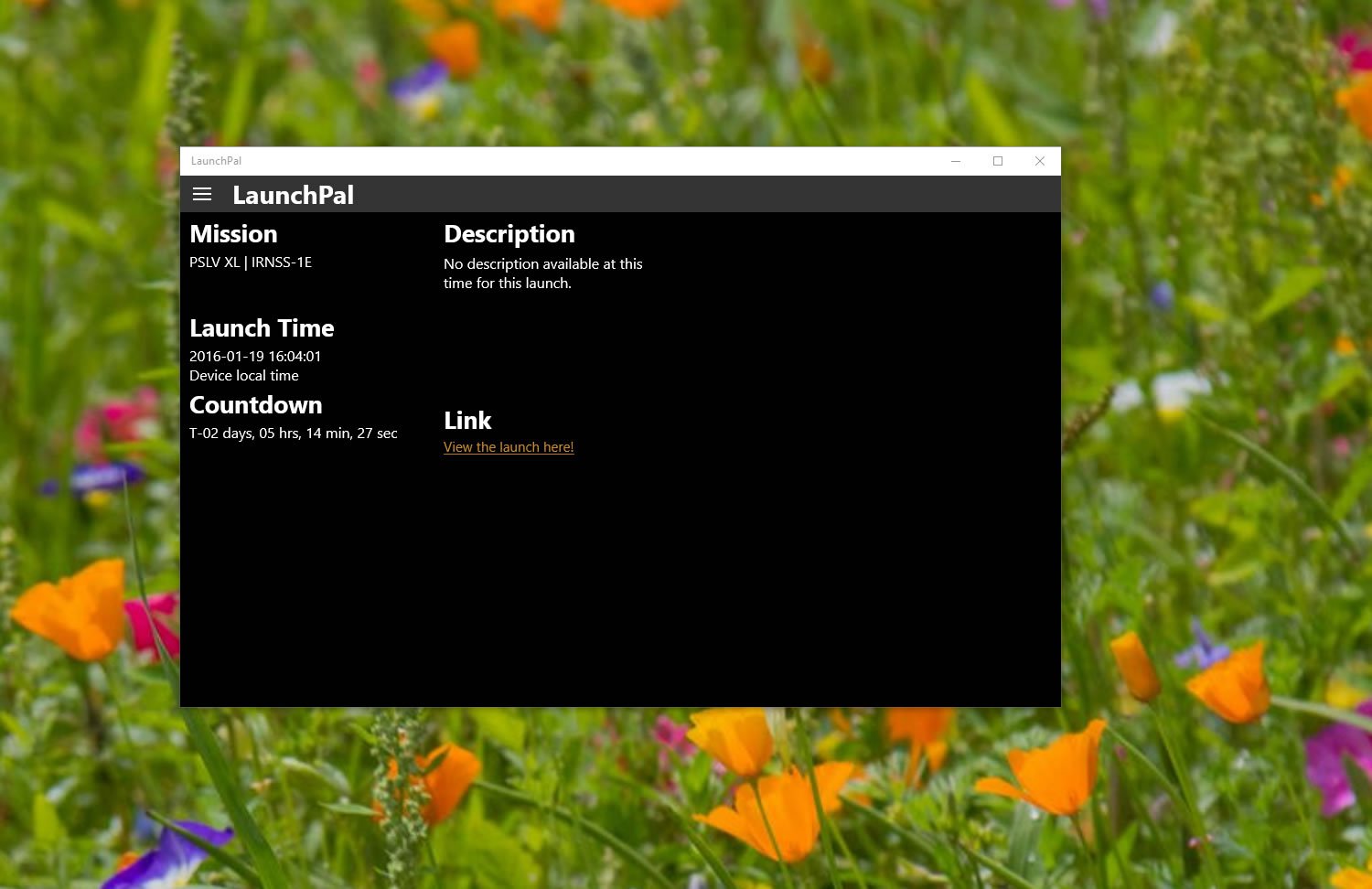Screen dimensions: 1372x889
Task: Click the Description heading
Action: (x=509, y=235)
